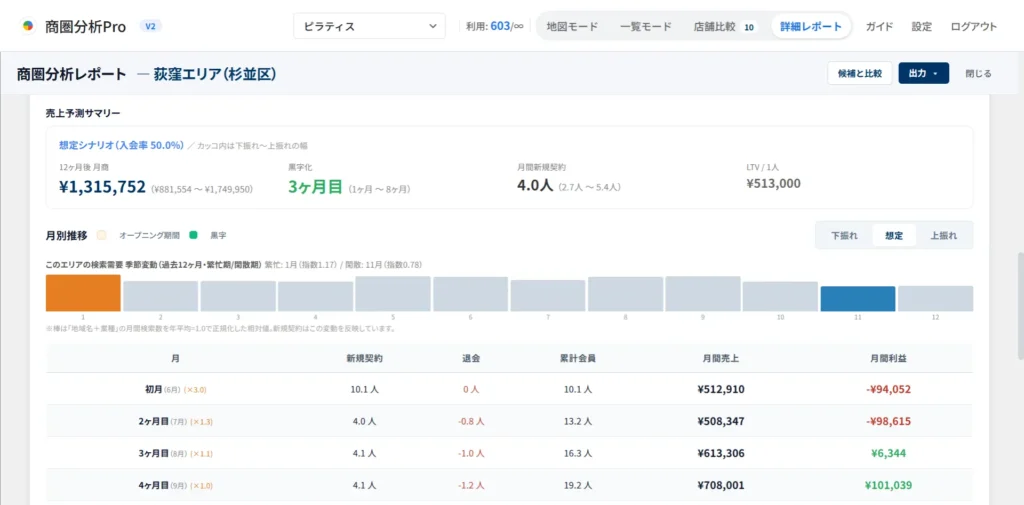Select the 上振れ scenario toggle
Screen dimensions: 1024x505
pyautogui.click(x=944, y=236)
